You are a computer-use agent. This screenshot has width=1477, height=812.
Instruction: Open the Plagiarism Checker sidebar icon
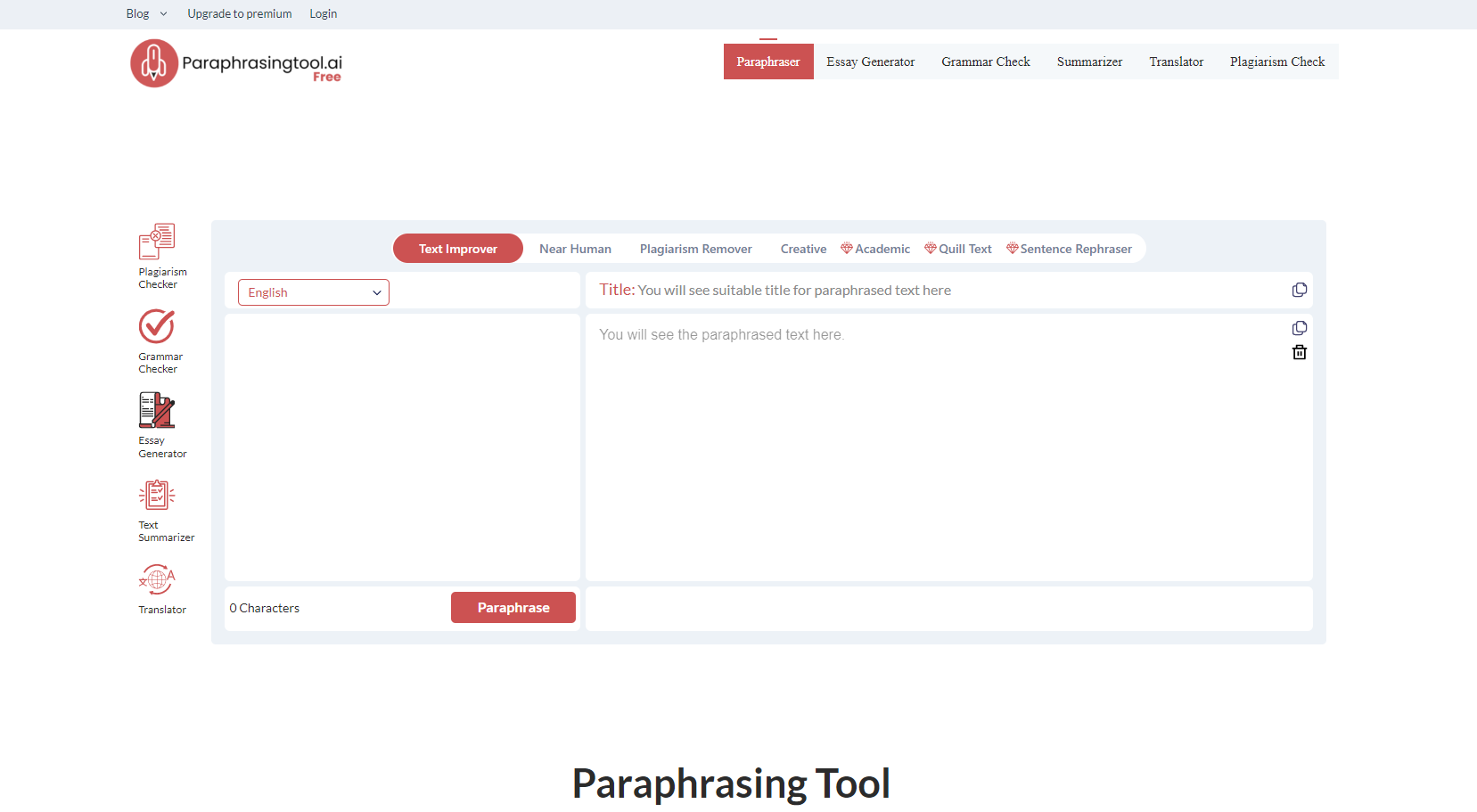[x=157, y=242]
